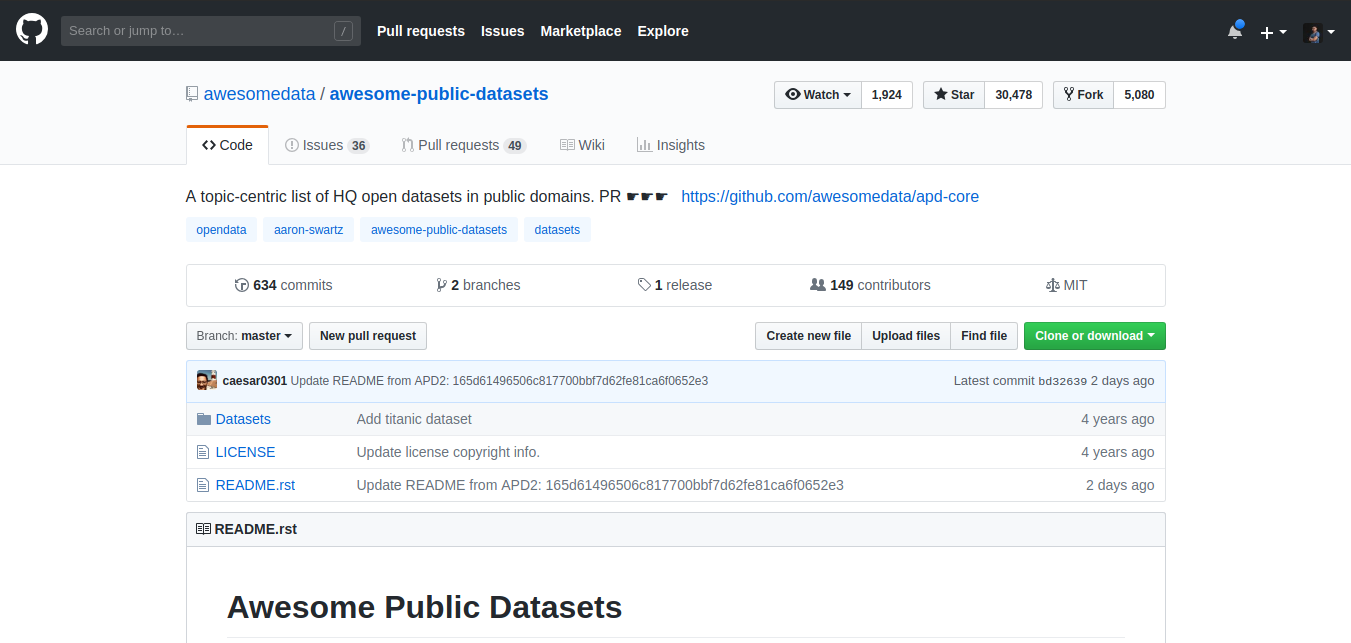Click the contributors people icon
Image resolution: width=1351 pixels, height=643 pixels.
(x=818, y=285)
